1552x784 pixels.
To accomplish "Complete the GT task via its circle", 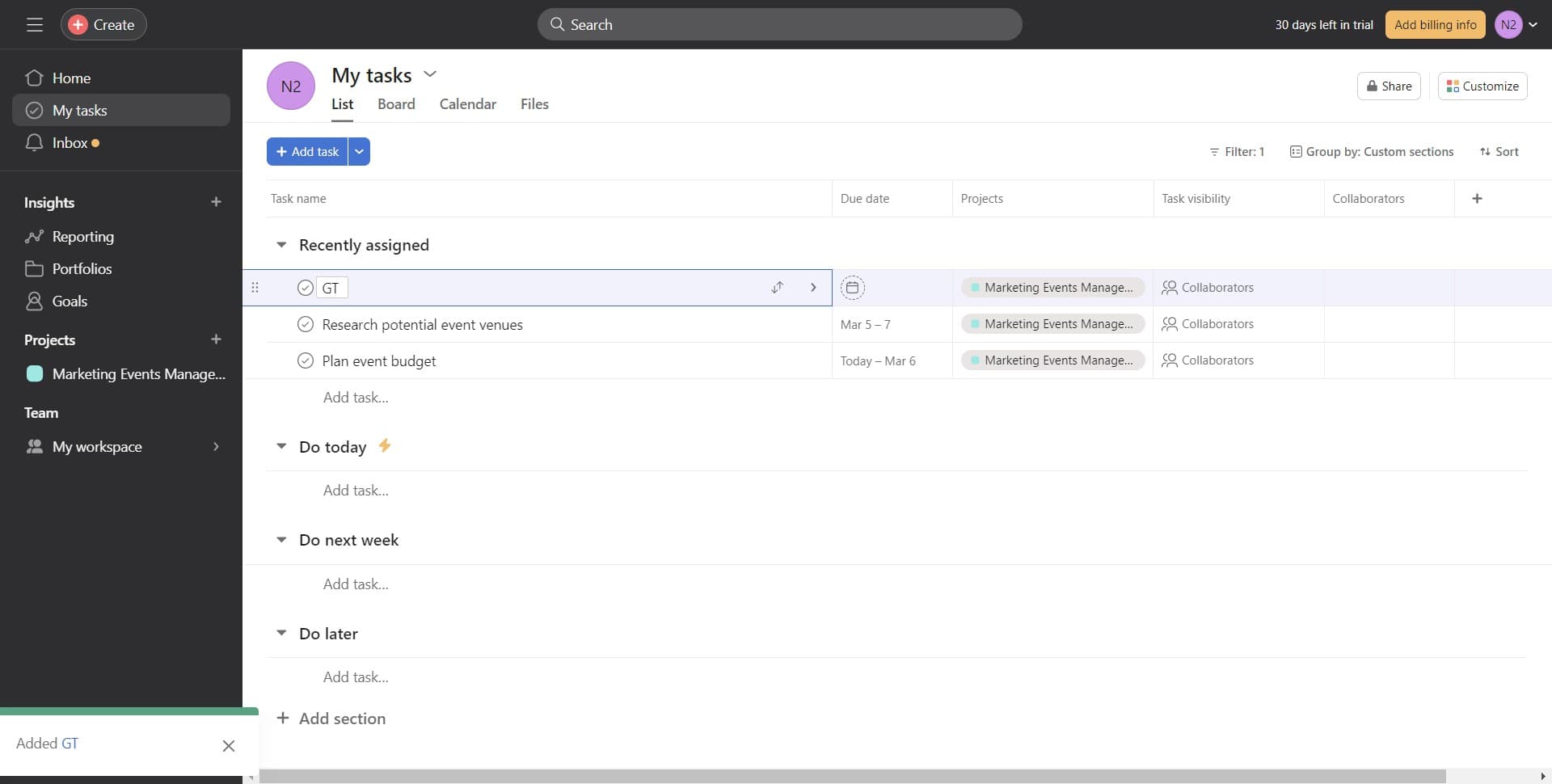I will pyautogui.click(x=305, y=288).
